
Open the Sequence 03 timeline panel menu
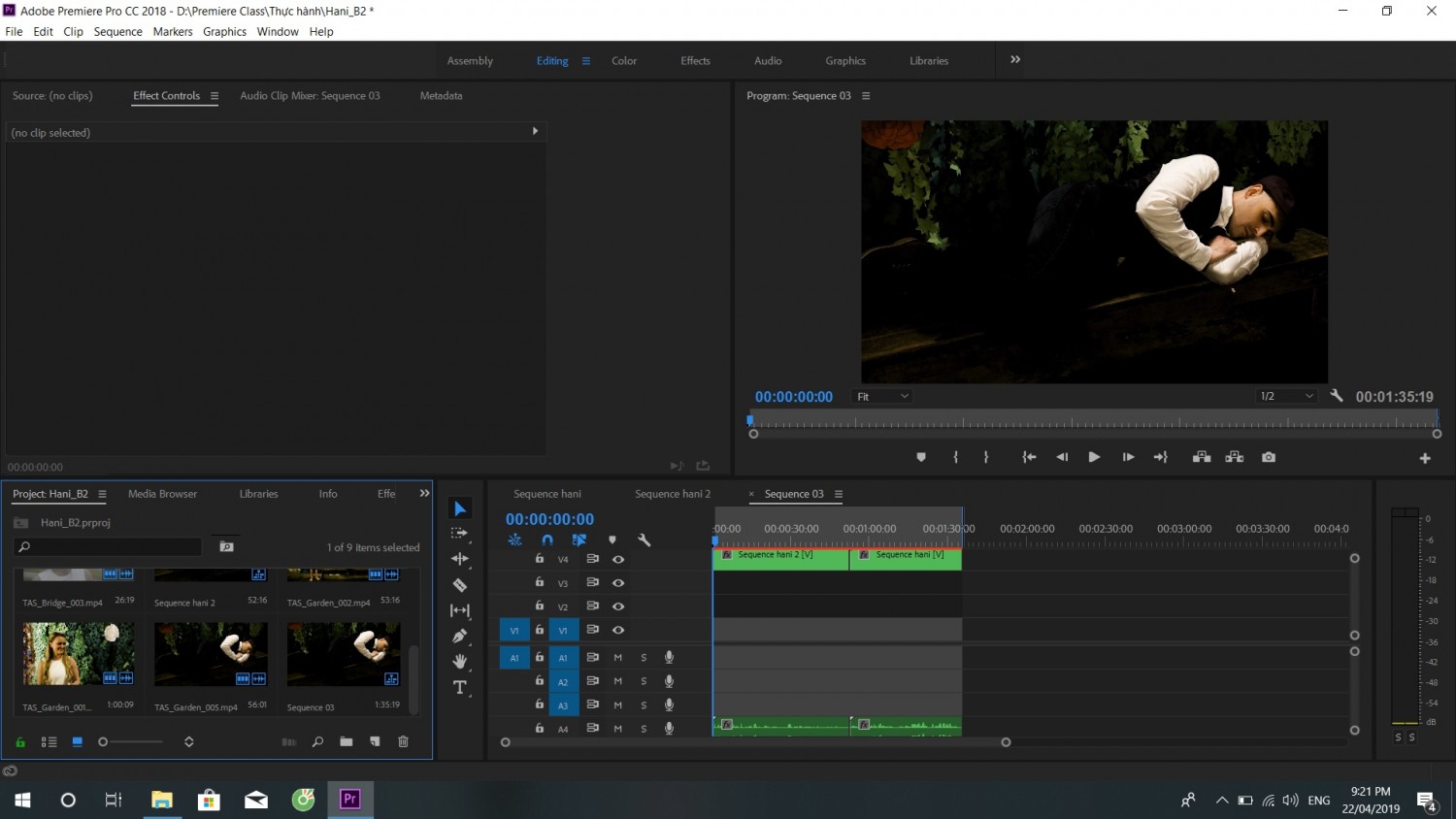[x=839, y=494]
